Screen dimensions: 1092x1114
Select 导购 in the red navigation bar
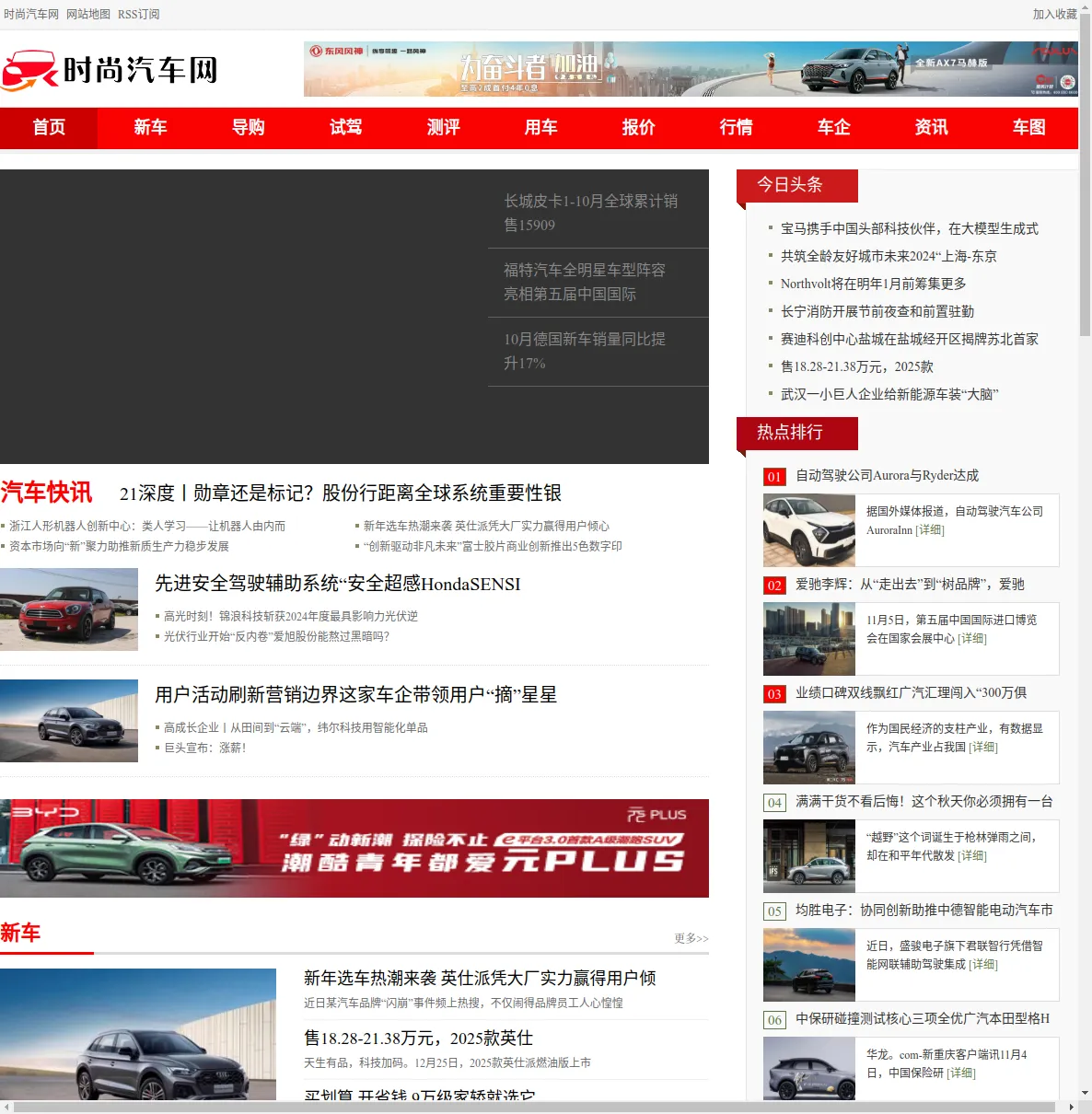[x=248, y=128]
